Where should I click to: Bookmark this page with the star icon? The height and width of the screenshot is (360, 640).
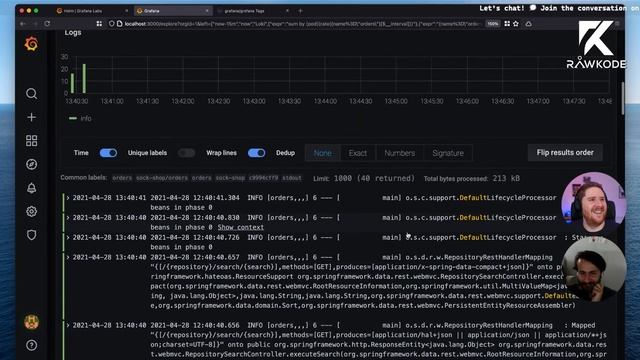[516, 24]
